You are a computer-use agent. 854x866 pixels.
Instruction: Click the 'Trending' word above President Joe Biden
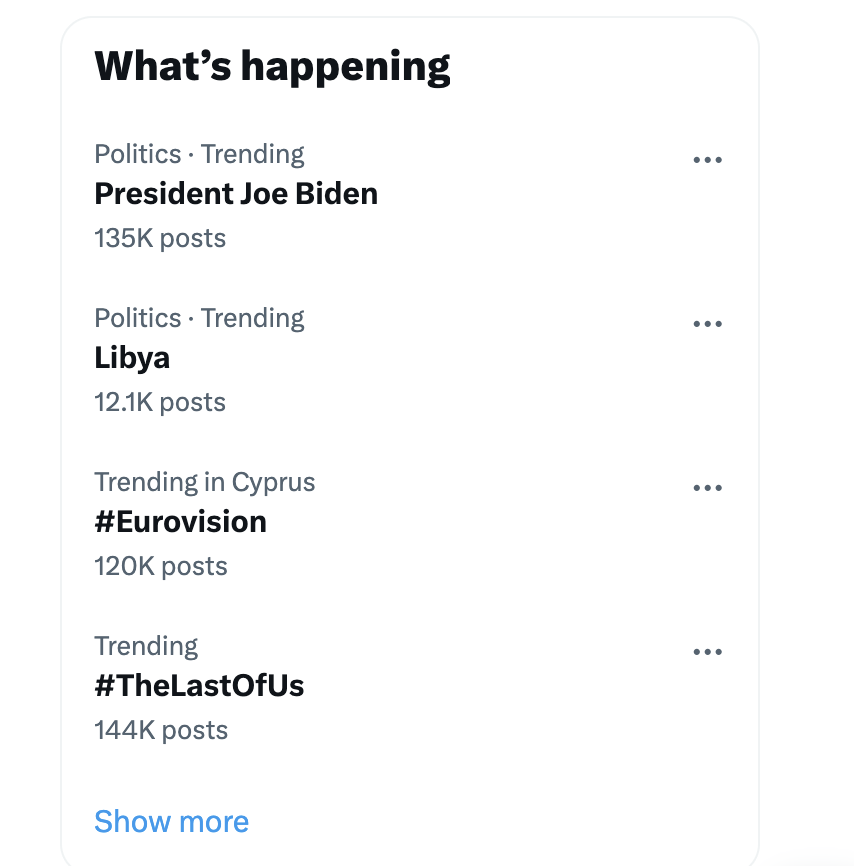coord(252,154)
